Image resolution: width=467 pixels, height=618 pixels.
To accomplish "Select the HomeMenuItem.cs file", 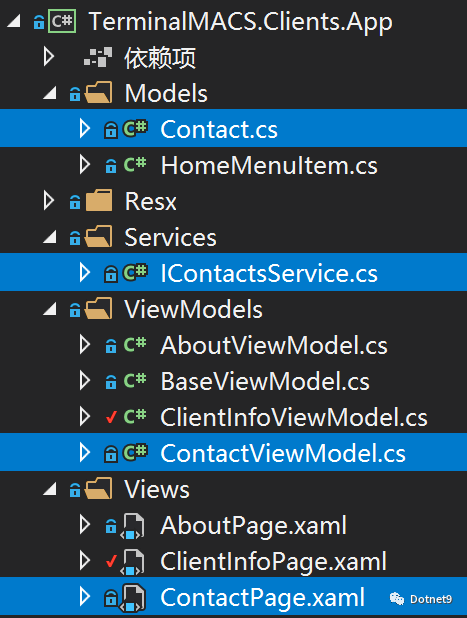I will (x=269, y=165).
